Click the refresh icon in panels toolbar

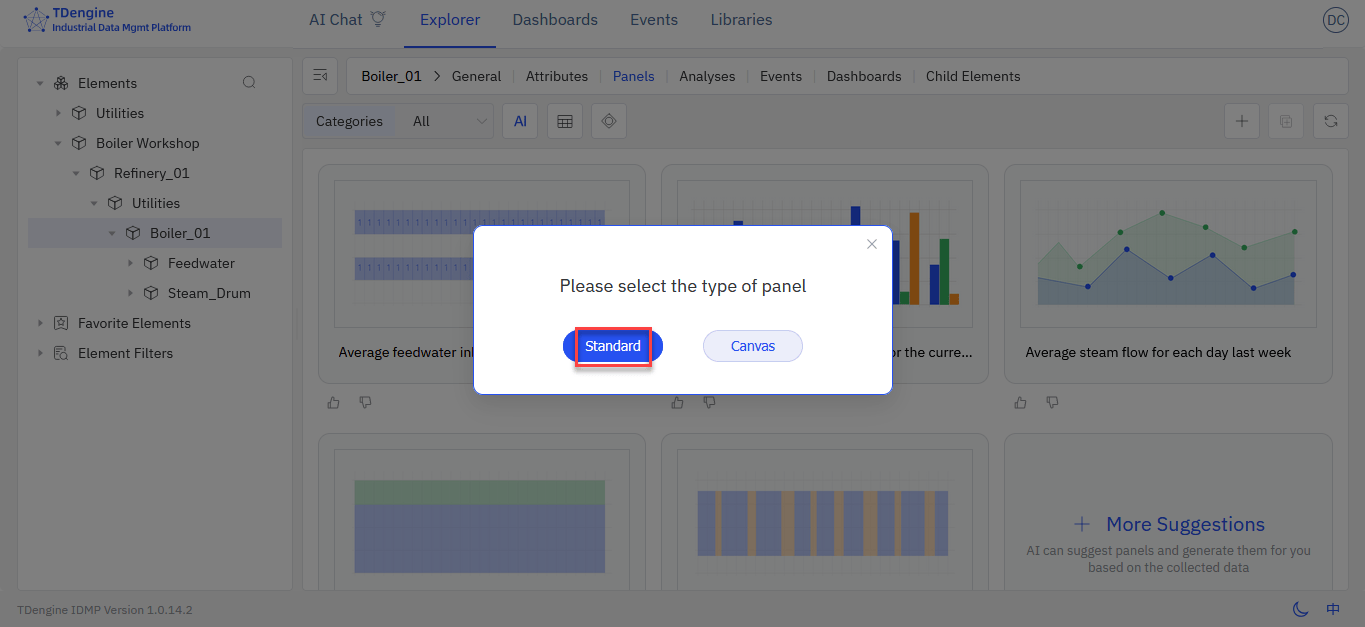[1330, 121]
